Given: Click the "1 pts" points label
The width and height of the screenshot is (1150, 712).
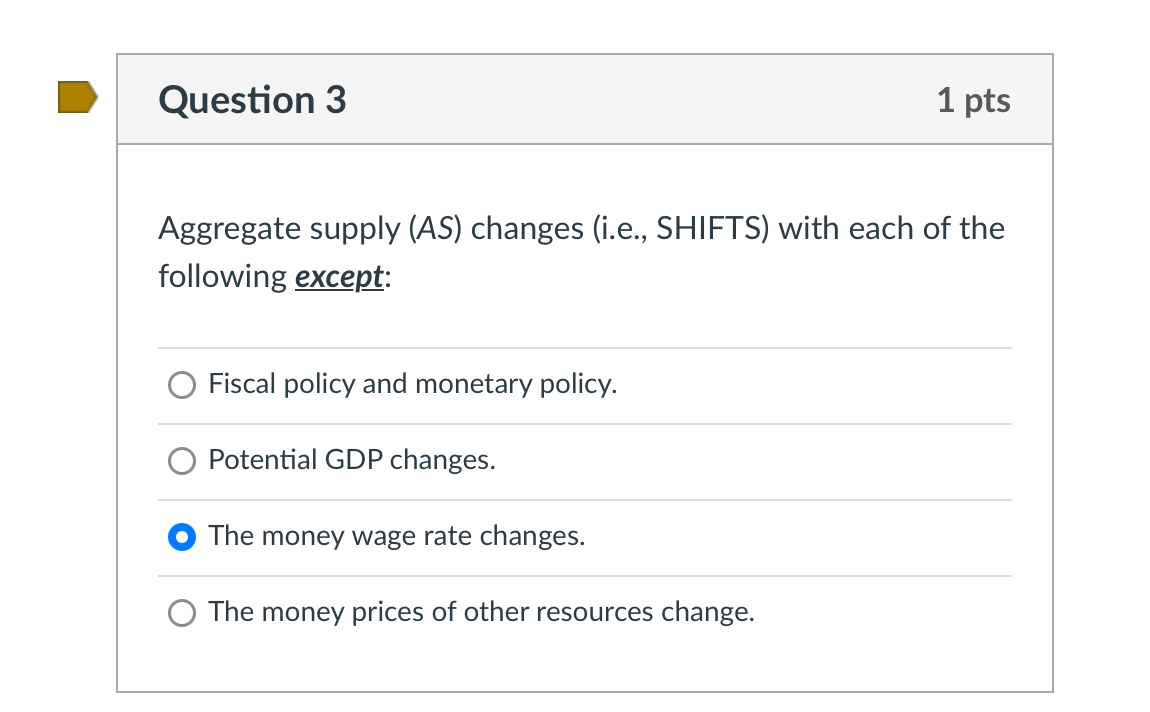Looking at the screenshot, I should [973, 100].
